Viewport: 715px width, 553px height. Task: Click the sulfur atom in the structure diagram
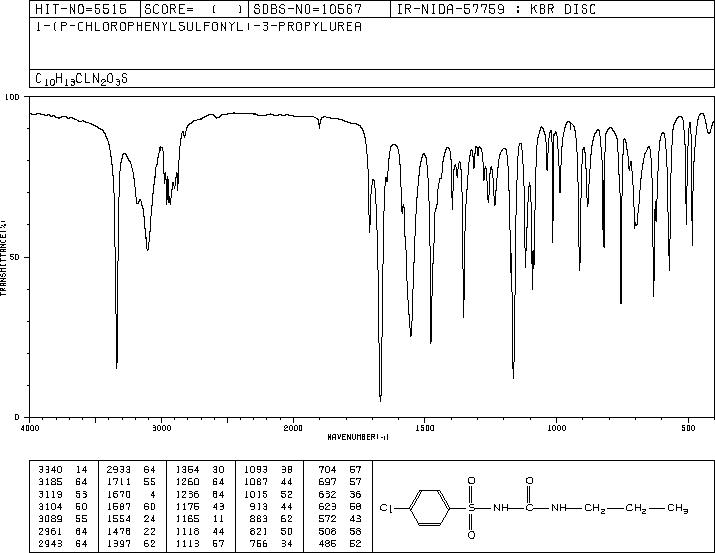tap(471, 508)
